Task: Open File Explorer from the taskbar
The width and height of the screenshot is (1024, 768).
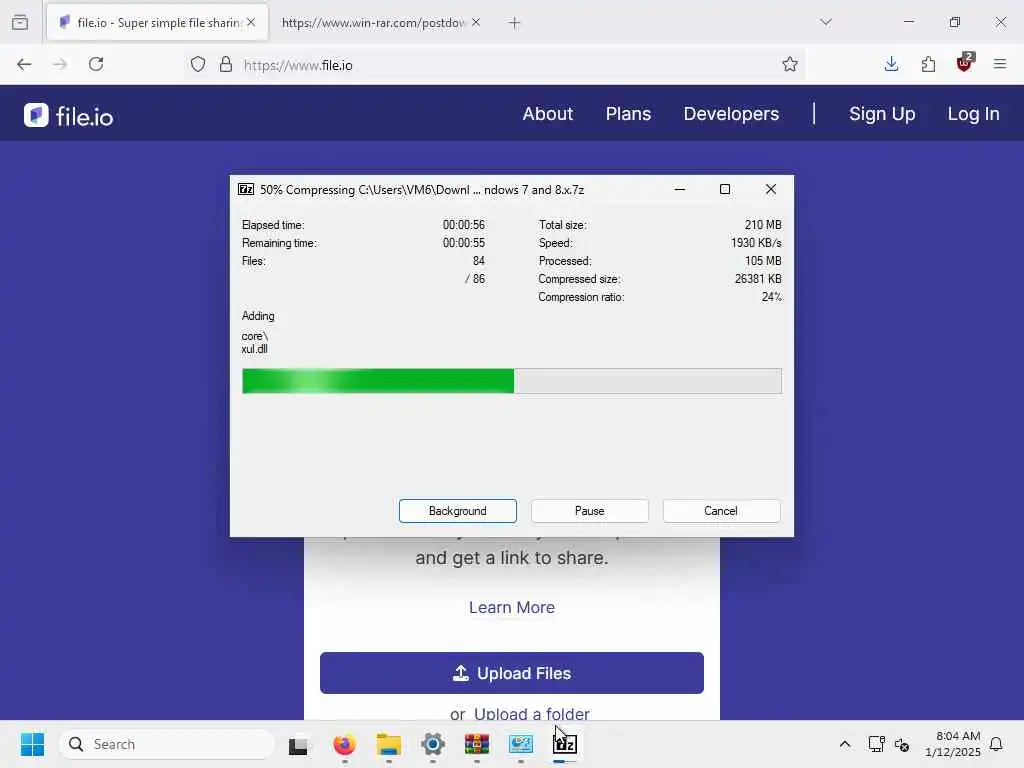Action: pos(389,744)
